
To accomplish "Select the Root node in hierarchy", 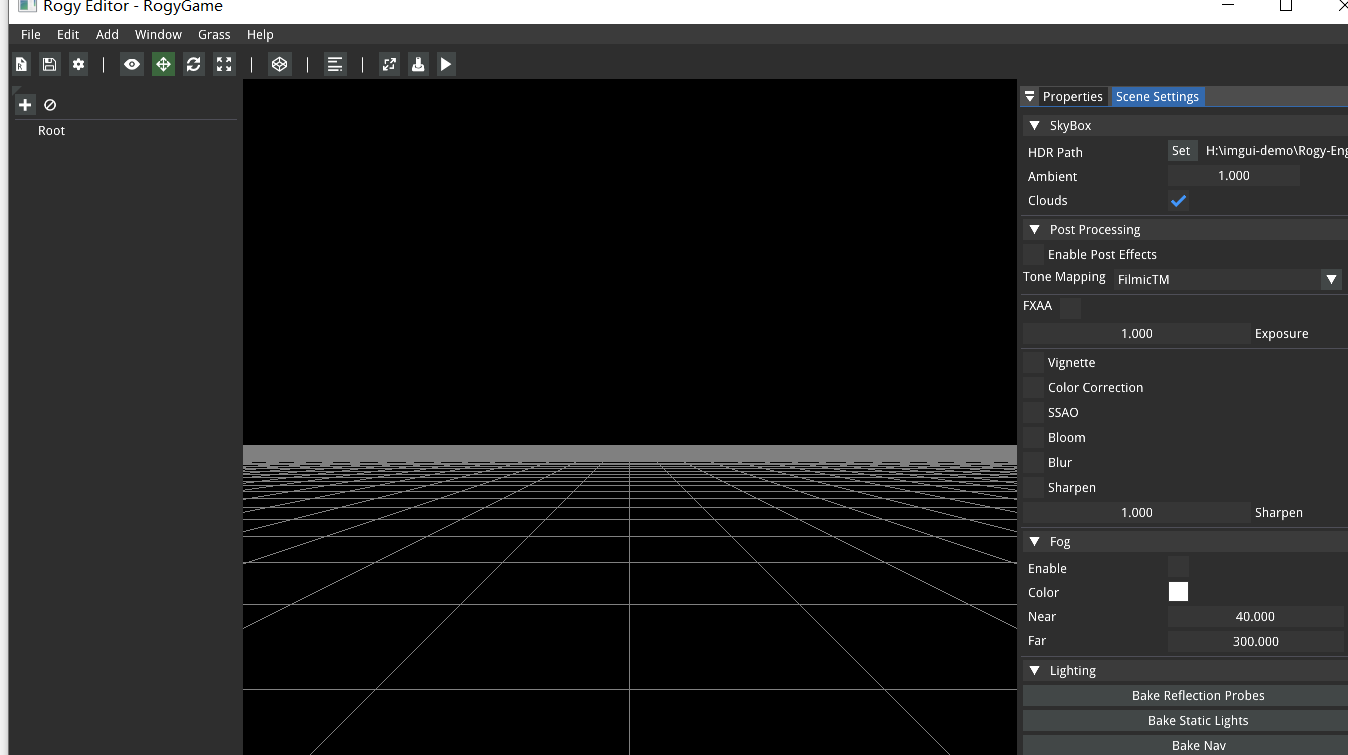I will tap(51, 131).
